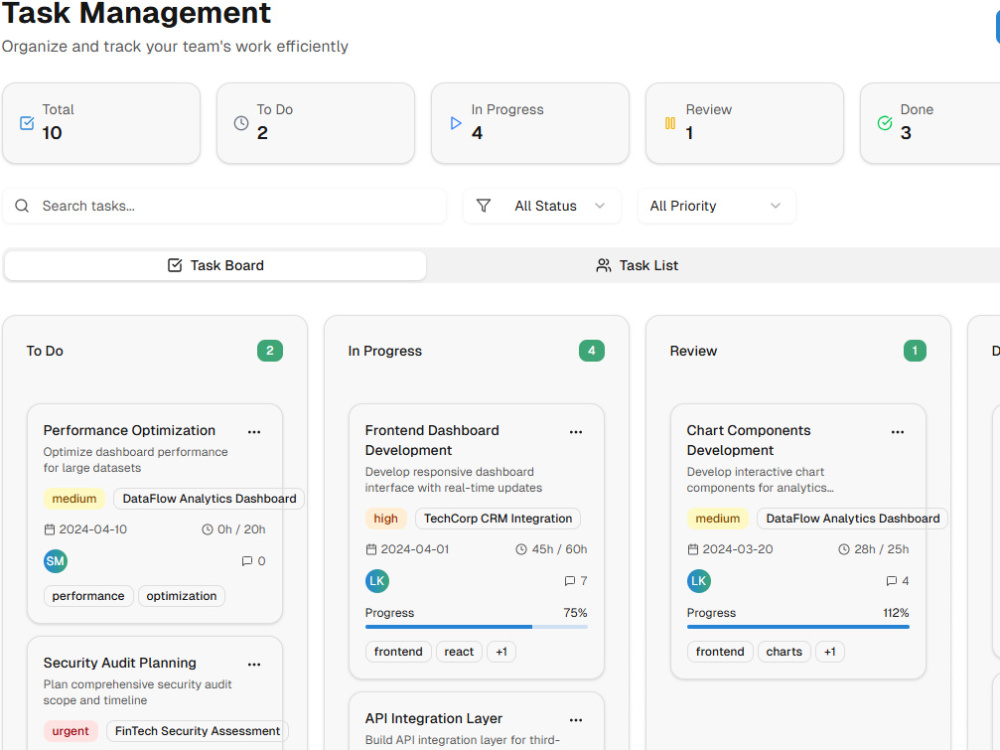Click the filter funnel icon
The width and height of the screenshot is (1000, 750).
point(483,205)
